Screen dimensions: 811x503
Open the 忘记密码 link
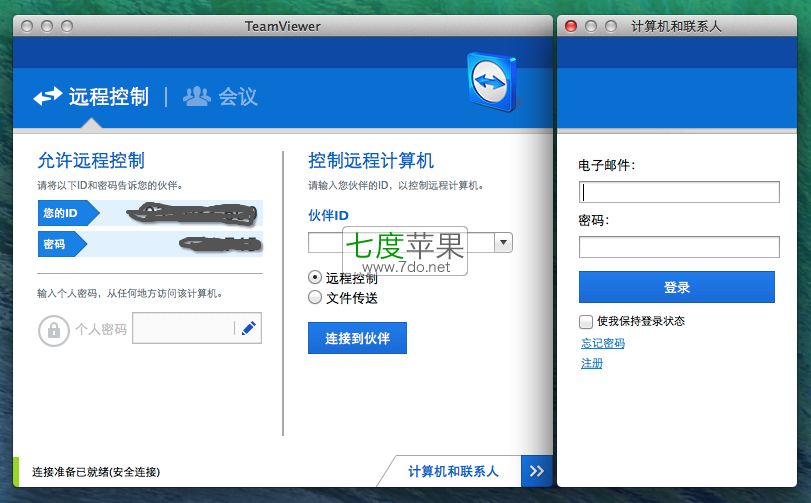[603, 343]
